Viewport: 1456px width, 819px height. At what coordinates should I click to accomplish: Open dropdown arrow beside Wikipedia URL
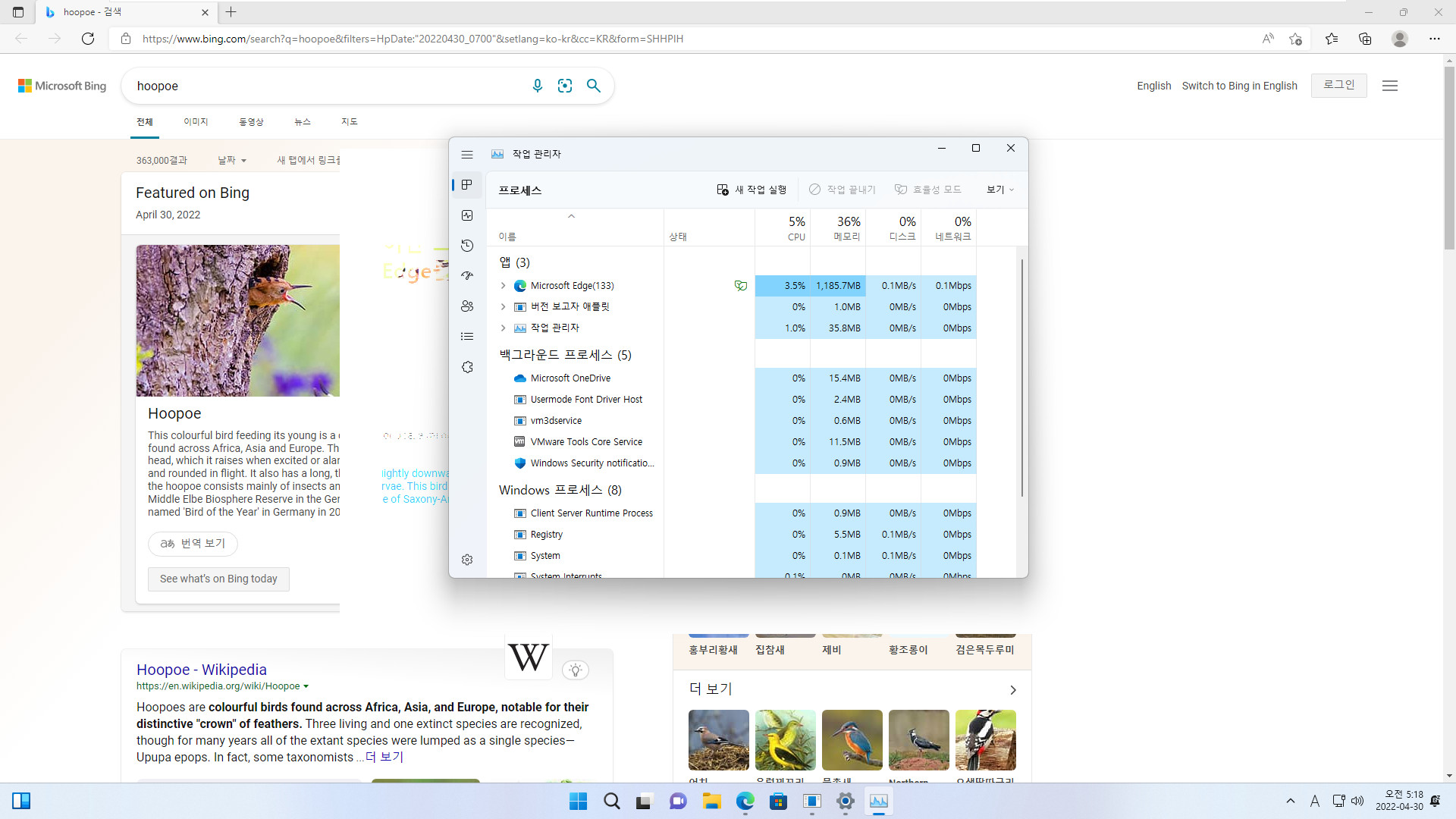pos(306,686)
